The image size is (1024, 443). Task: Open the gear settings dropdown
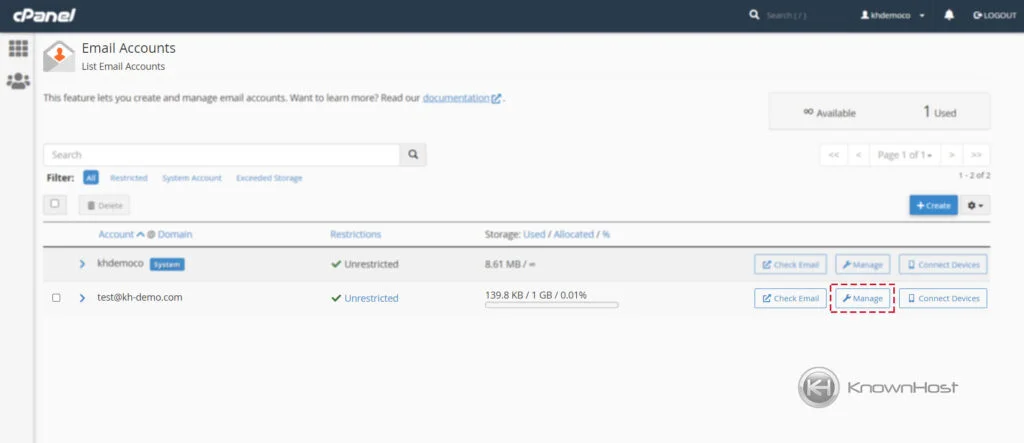point(974,205)
